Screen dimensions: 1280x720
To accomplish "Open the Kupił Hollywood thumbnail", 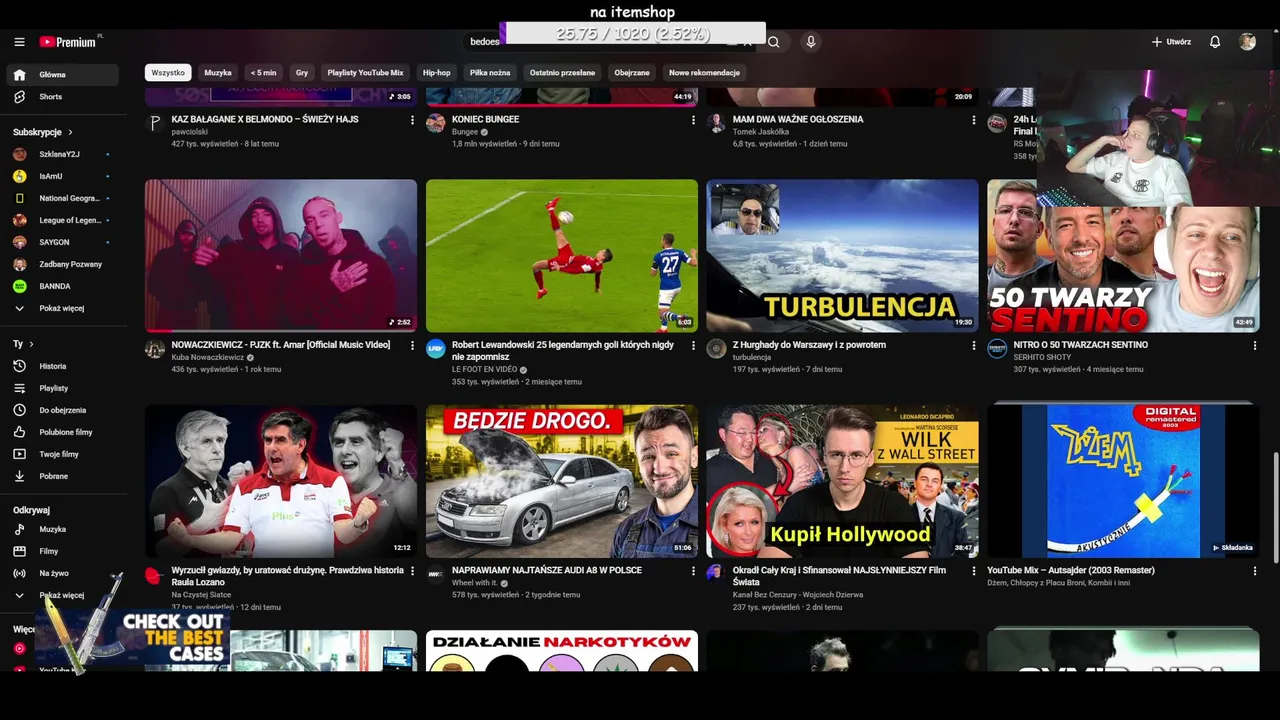I will click(843, 481).
